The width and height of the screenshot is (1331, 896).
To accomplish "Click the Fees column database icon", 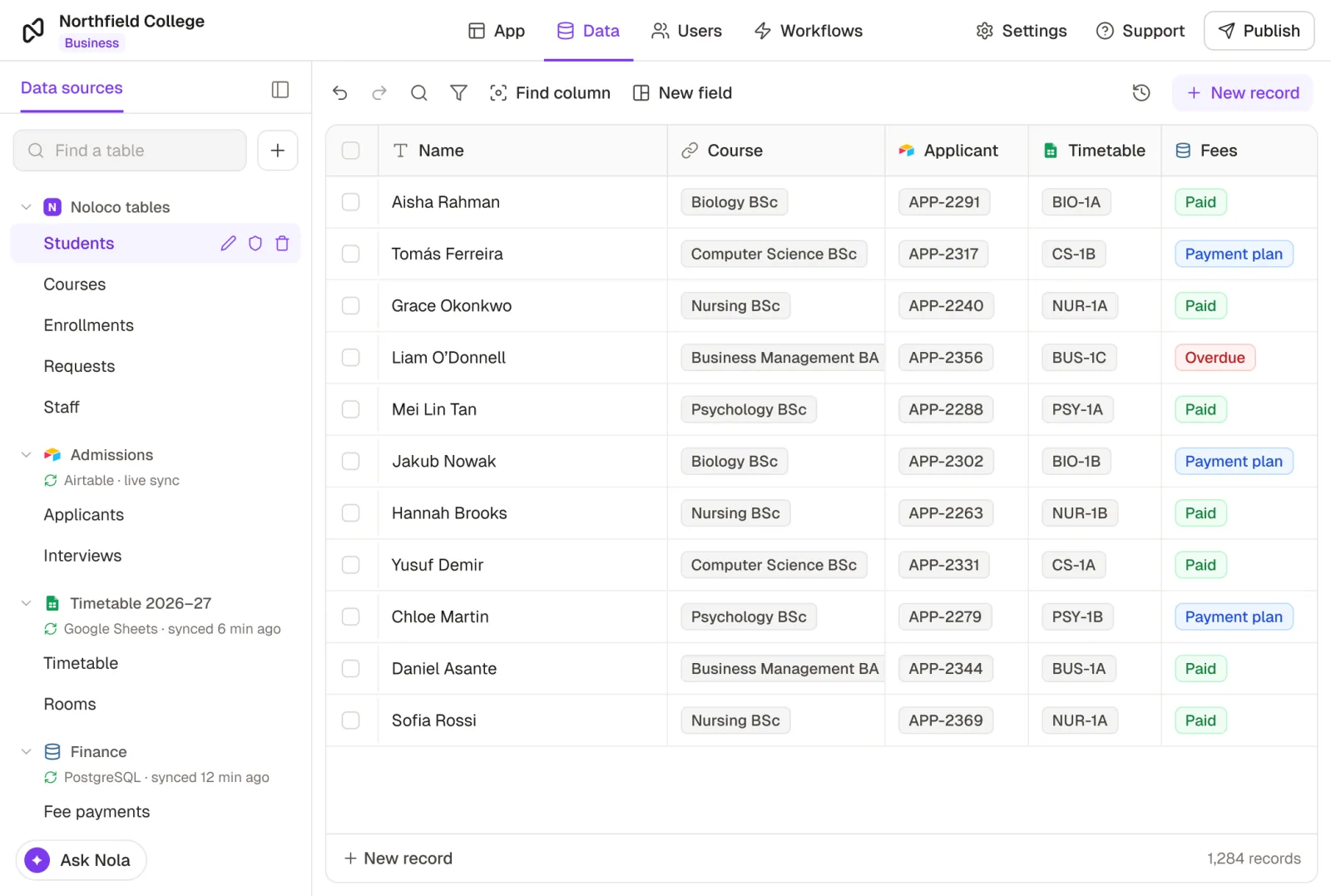I will tap(1183, 151).
